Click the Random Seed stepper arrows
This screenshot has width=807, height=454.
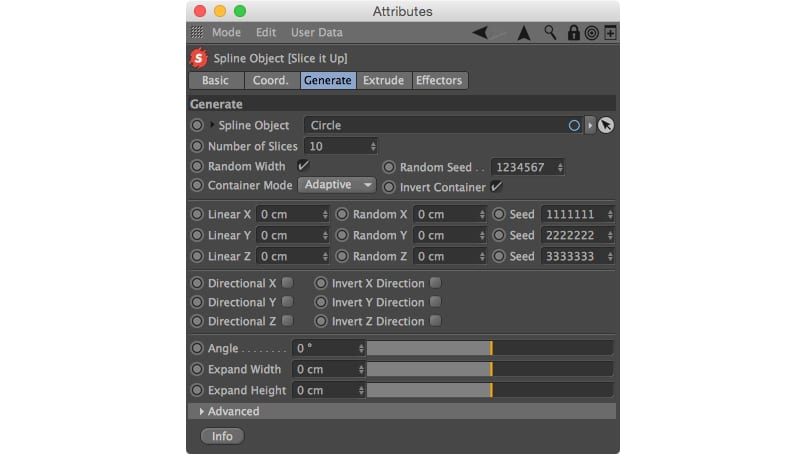(560, 167)
